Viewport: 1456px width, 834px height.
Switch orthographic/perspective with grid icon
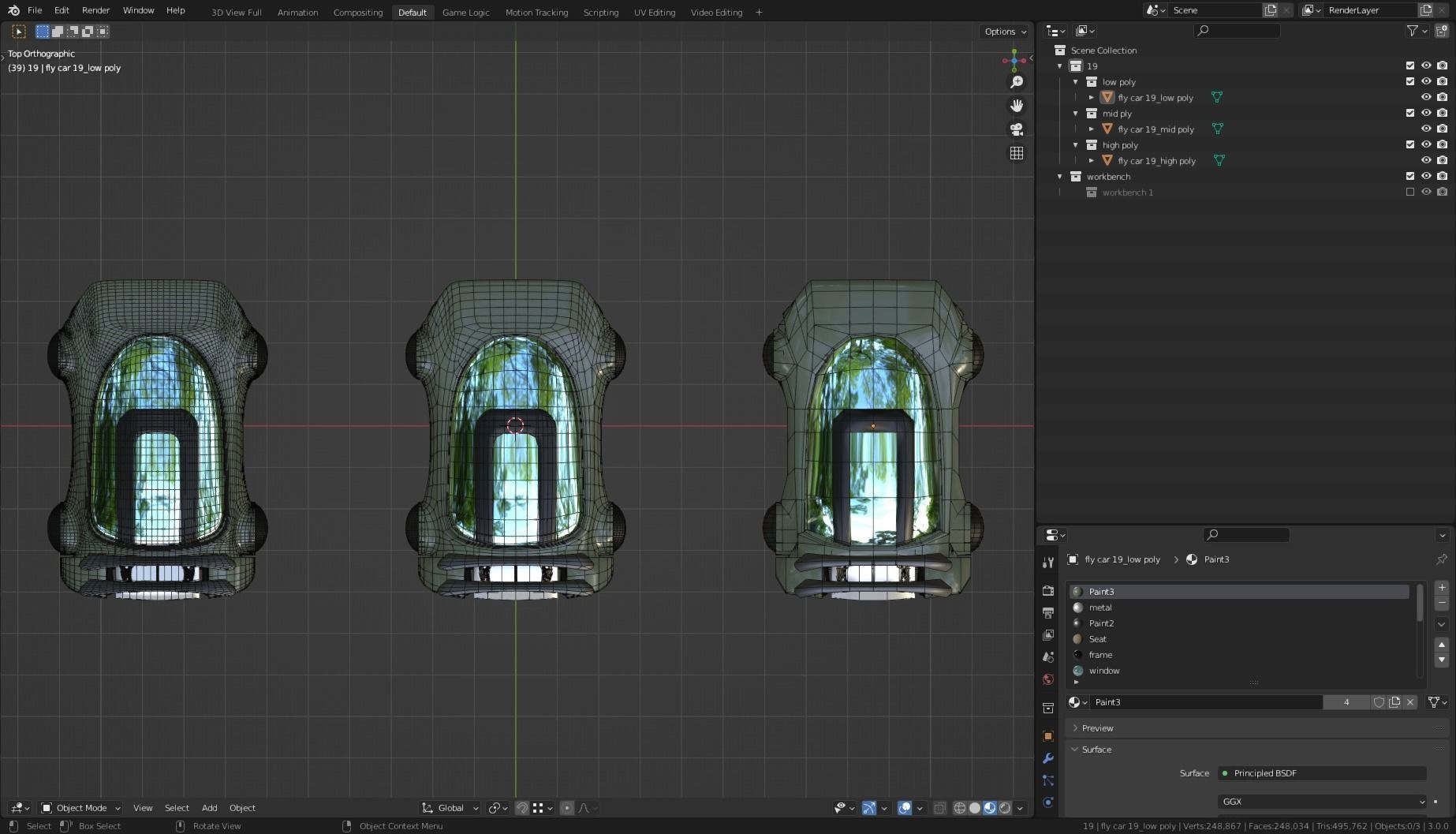click(1017, 153)
